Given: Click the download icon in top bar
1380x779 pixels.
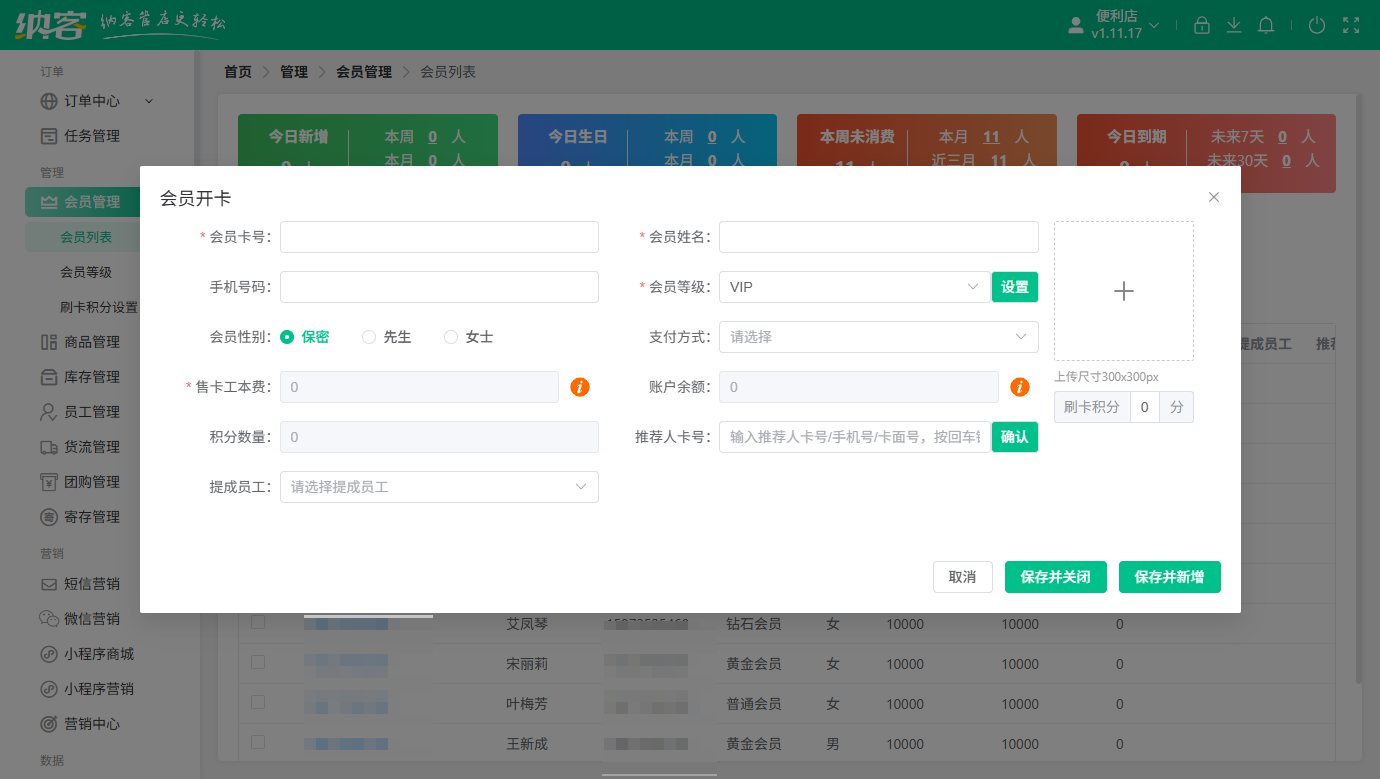Looking at the screenshot, I should tap(1234, 25).
